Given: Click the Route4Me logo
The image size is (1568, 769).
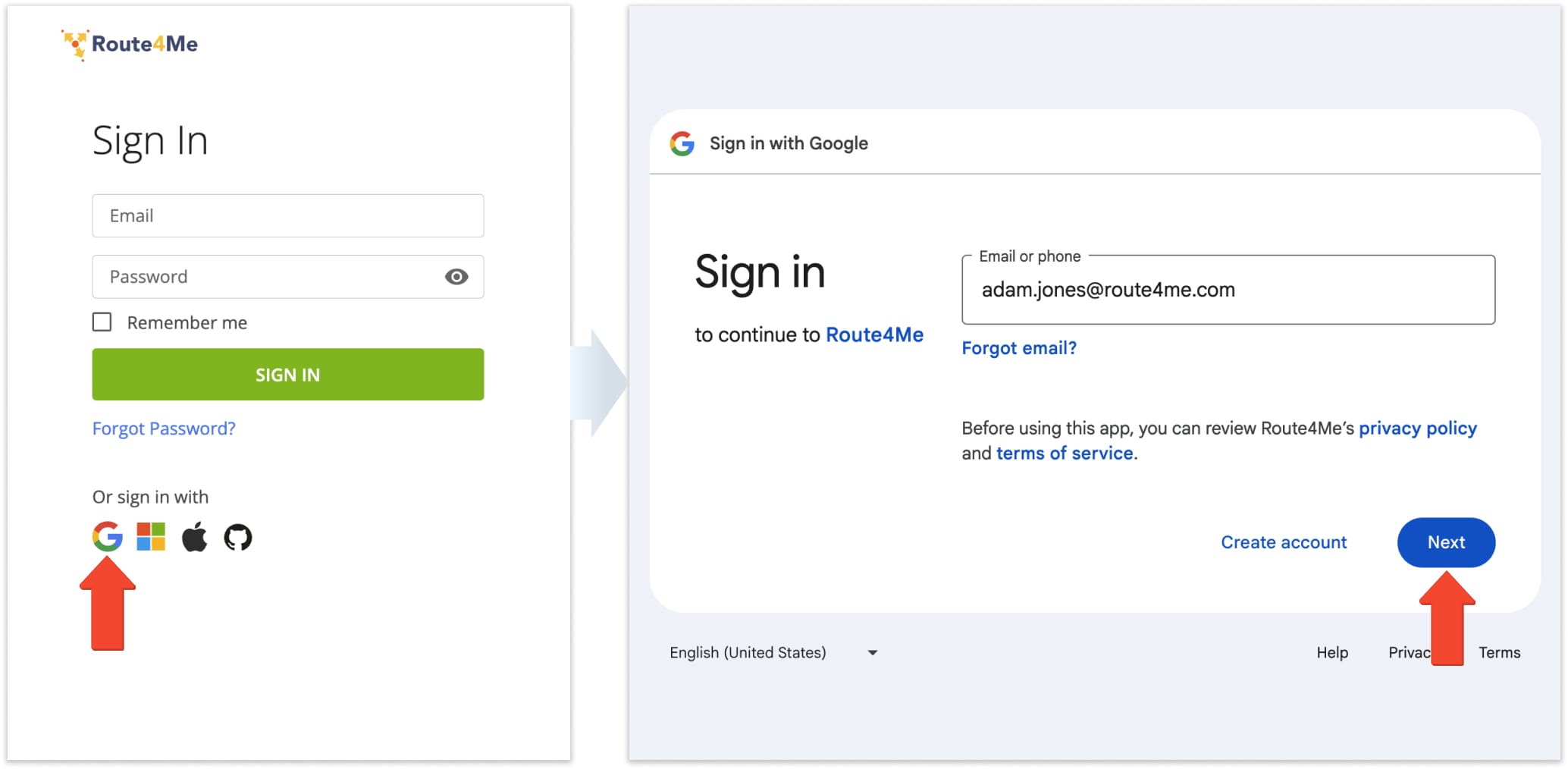Looking at the screenshot, I should (130, 44).
